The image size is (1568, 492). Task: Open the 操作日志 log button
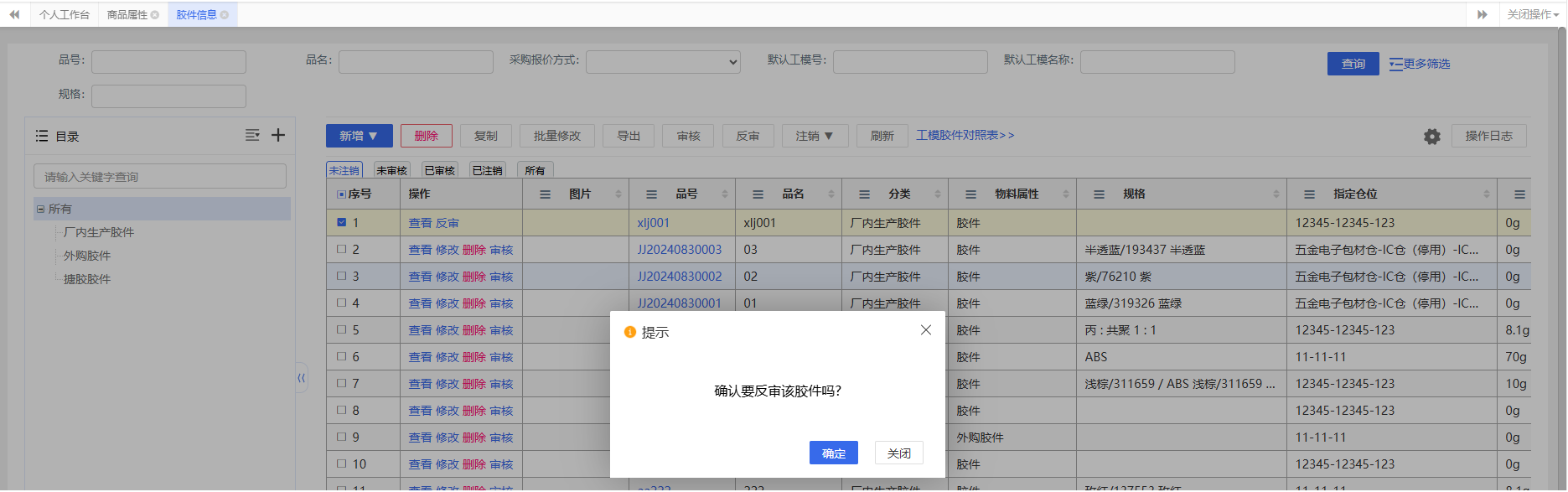coord(1489,136)
